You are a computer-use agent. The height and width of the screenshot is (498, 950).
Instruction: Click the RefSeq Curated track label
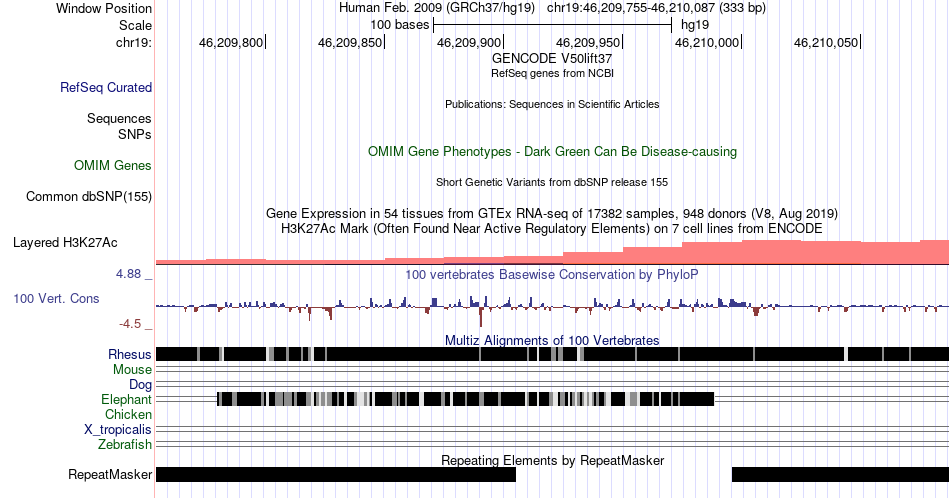106,87
